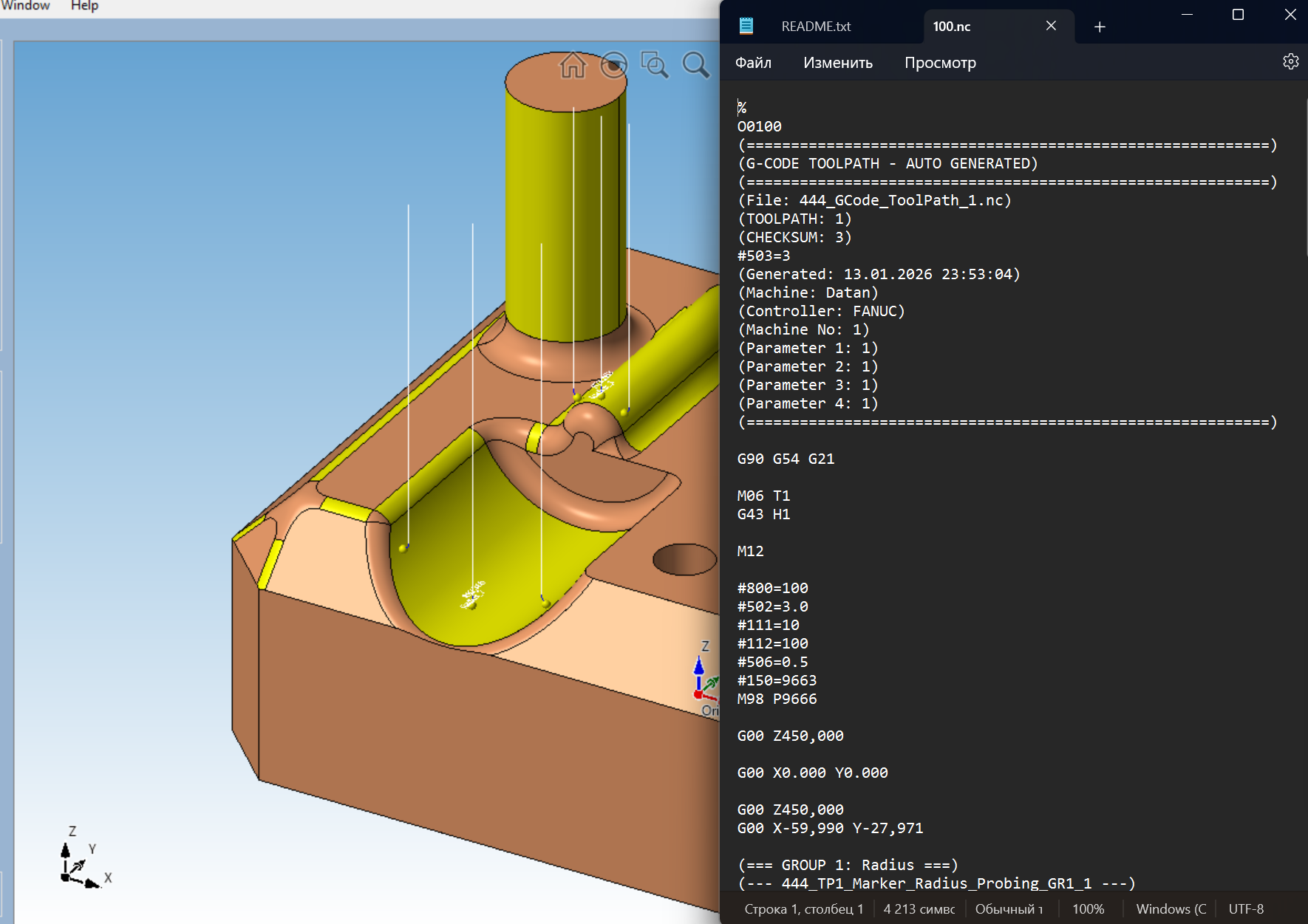Click the line M98 P9666 in editor
The image size is (1308, 924).
click(777, 699)
